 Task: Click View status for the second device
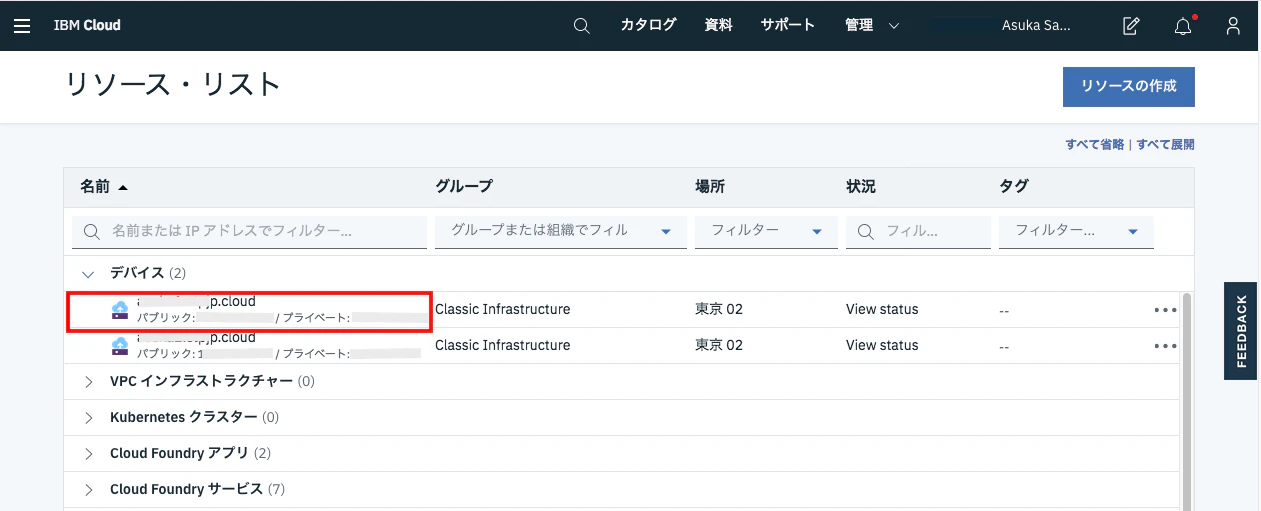tap(882, 346)
